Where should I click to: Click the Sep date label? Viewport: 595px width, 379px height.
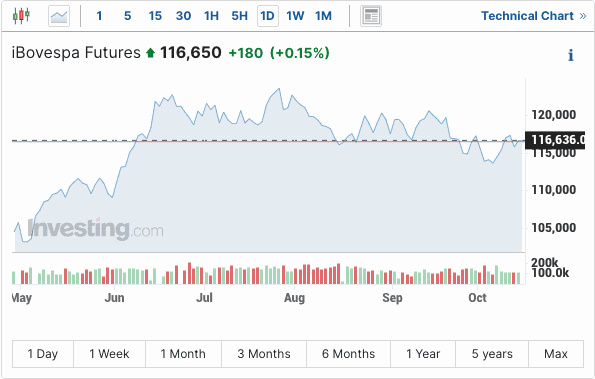[x=392, y=298]
